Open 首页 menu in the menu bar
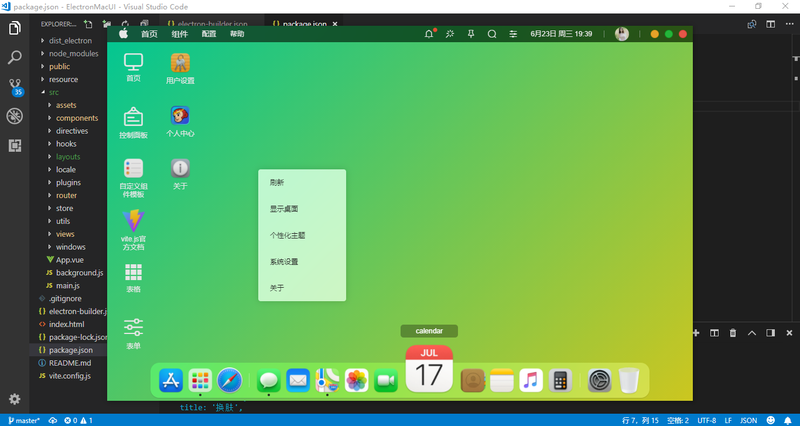Viewport: 800px width, 426px height. click(x=149, y=34)
